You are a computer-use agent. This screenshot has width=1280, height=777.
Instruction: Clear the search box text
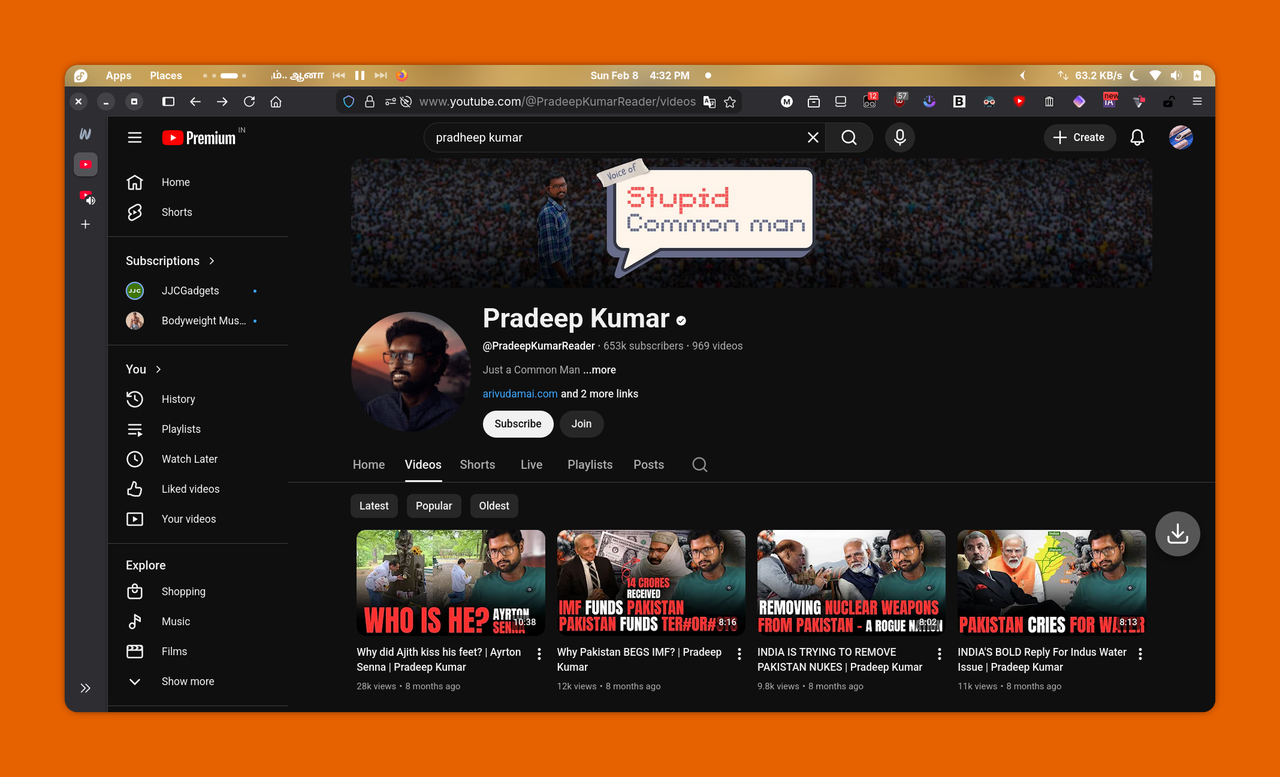[x=813, y=138]
